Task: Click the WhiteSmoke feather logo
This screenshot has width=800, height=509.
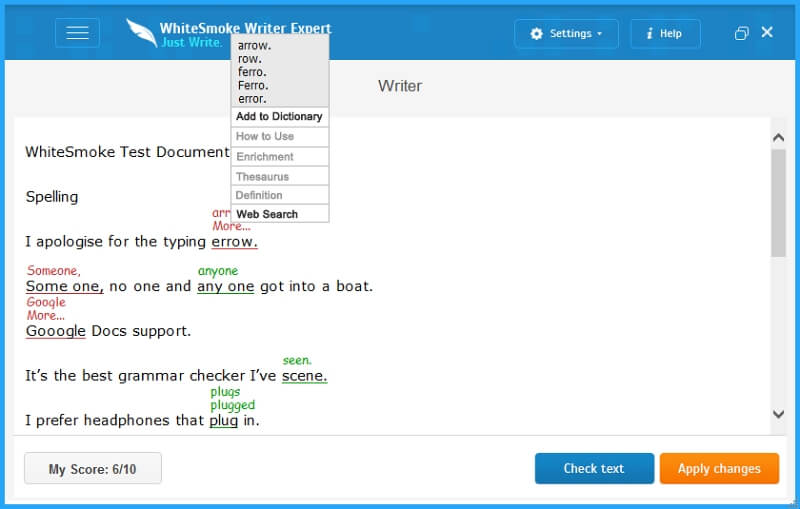Action: (141, 33)
